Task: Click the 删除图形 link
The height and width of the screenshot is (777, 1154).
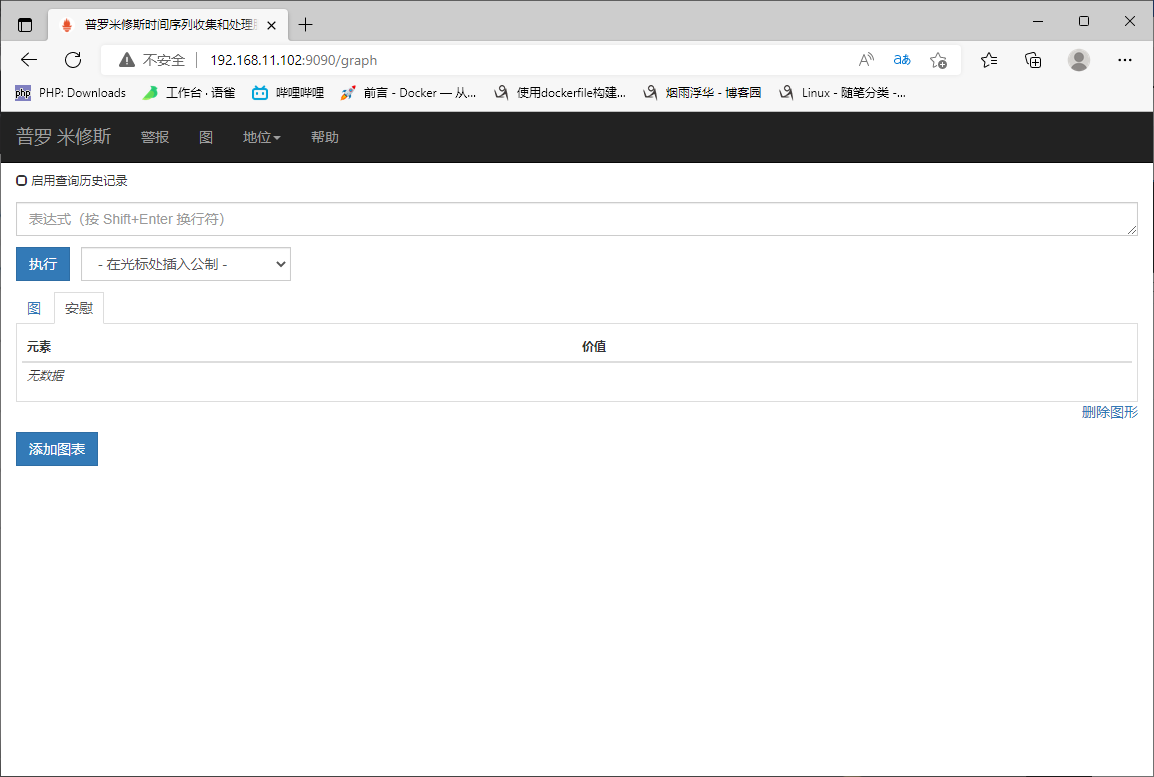Action: [x=1109, y=412]
